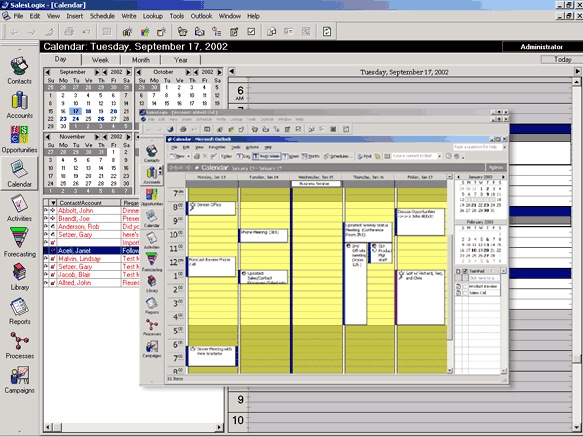The width and height of the screenshot is (583, 437).
Task: Click Contacts icon in the inner SalesLogix window
Action: 152,154
